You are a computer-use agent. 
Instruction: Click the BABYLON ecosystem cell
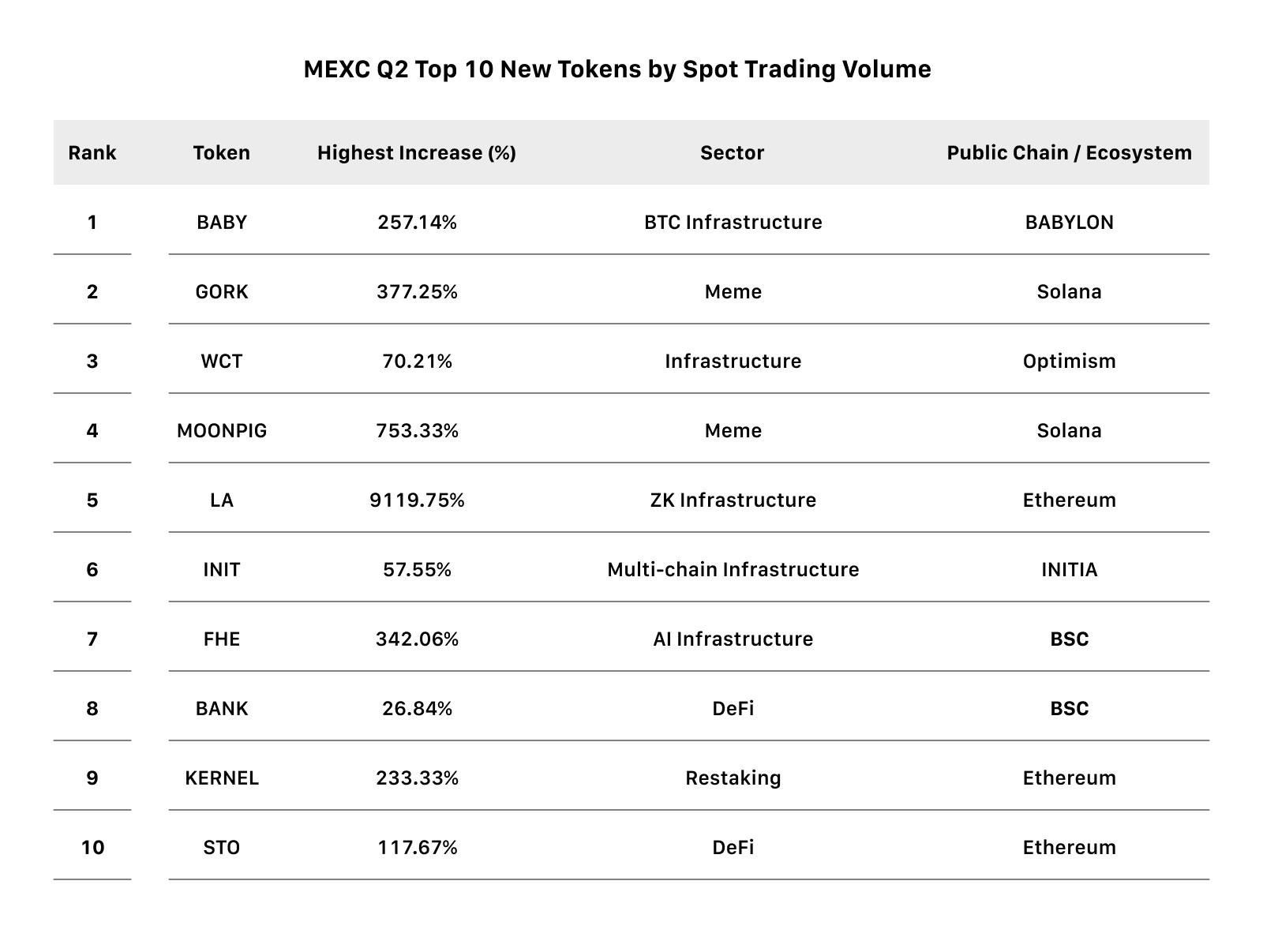[x=1070, y=223]
